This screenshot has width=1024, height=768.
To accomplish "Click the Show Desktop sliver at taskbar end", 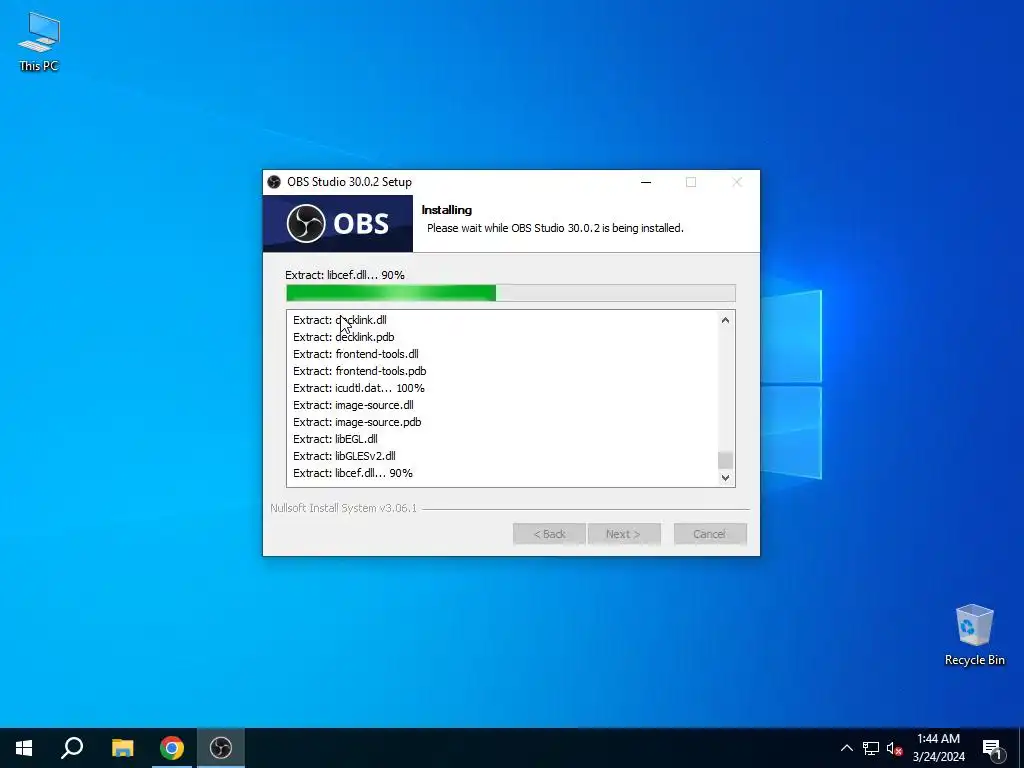I will [1021, 748].
